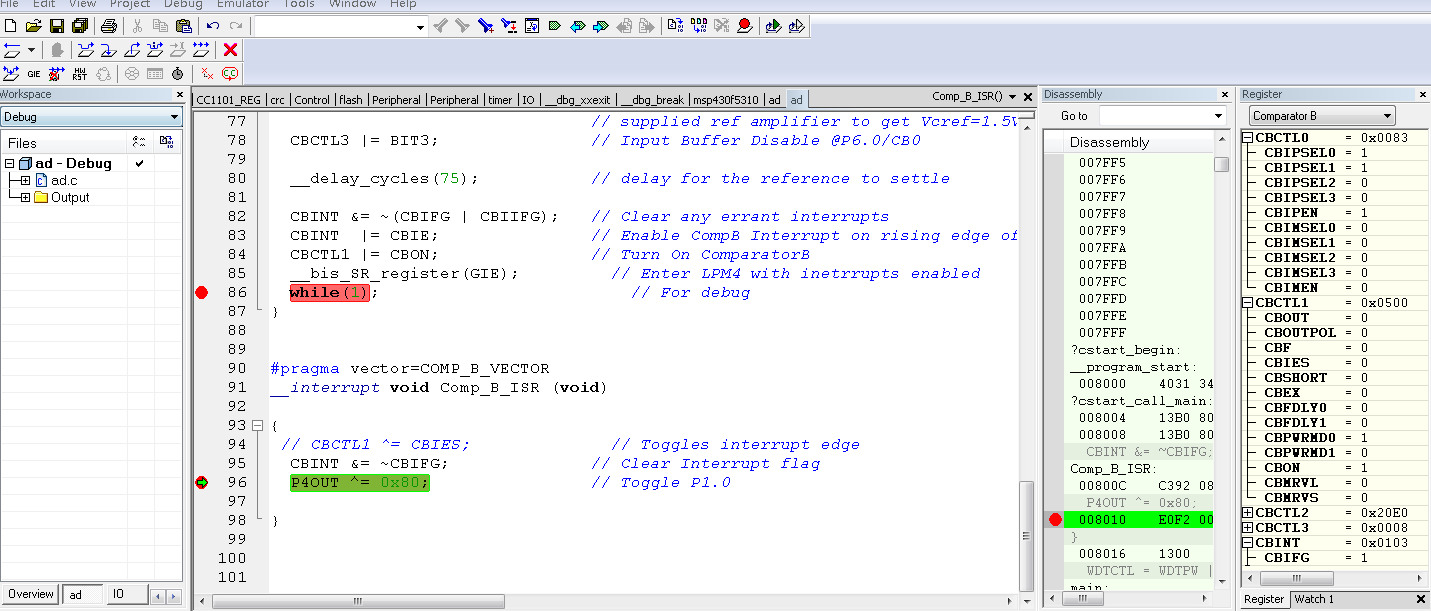The image size is (1431, 611).
Task: Click the Compile file icon
Action: pyautogui.click(x=675, y=26)
